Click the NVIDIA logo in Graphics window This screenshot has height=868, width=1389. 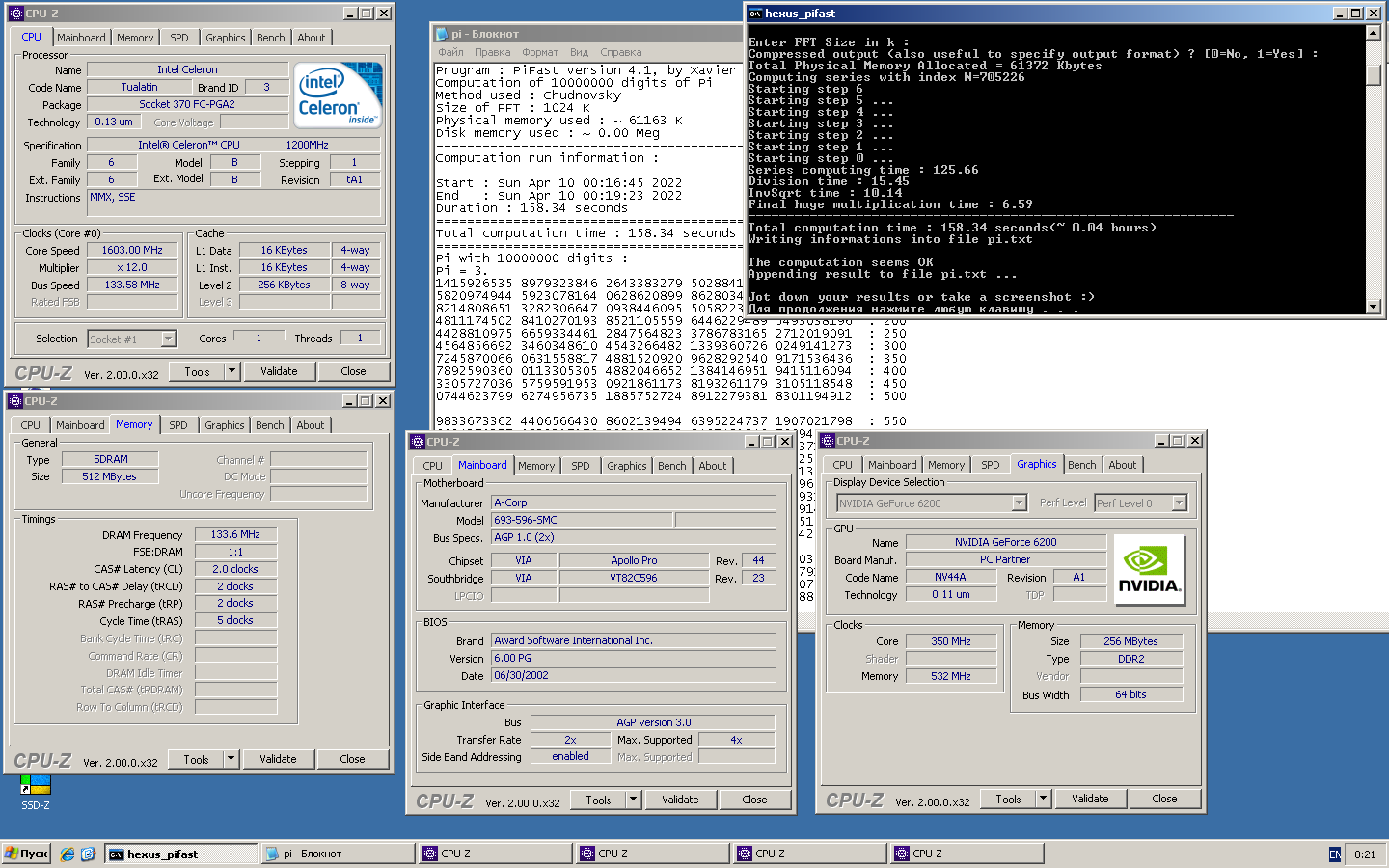click(1149, 570)
